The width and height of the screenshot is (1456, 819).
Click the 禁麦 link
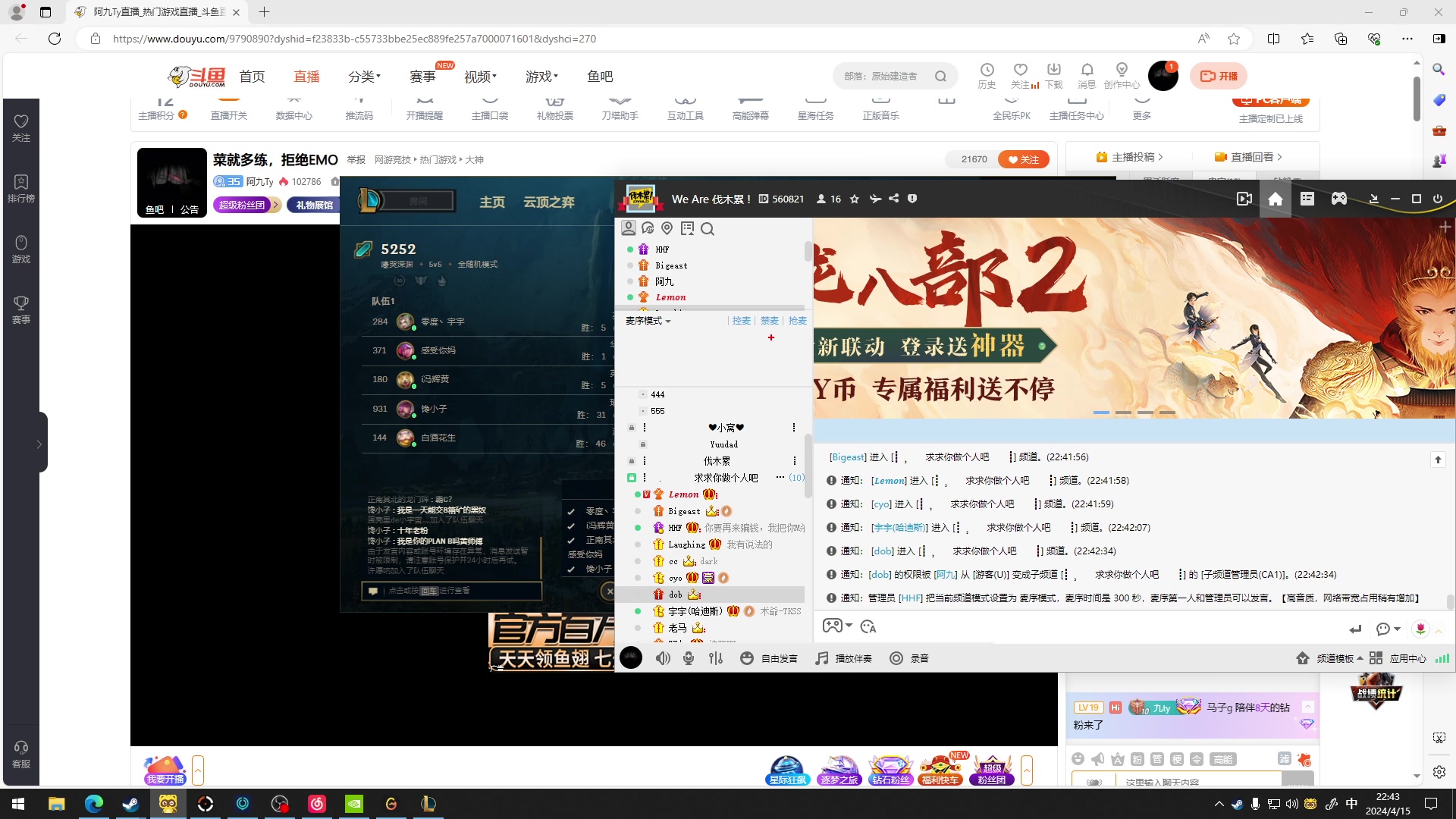[x=770, y=321]
